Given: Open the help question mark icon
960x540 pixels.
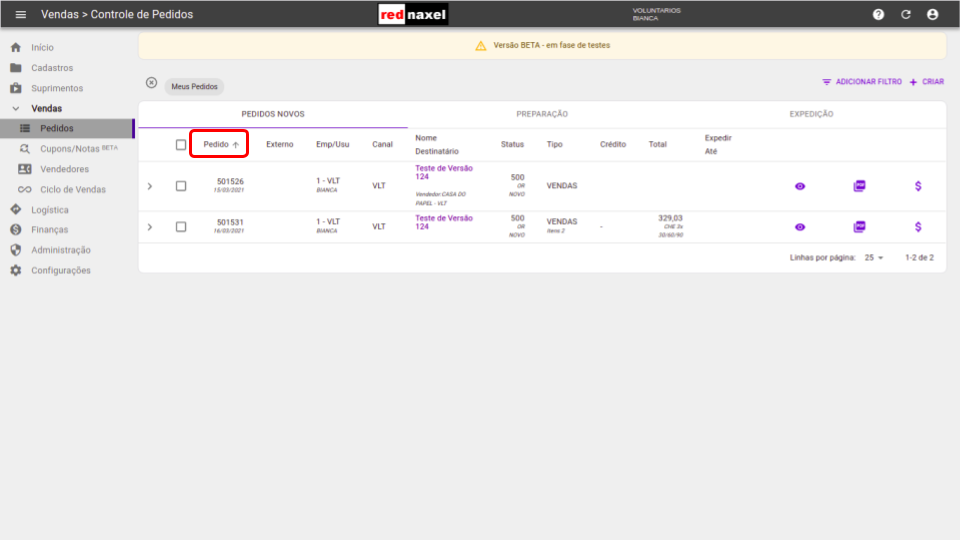Looking at the screenshot, I should point(878,14).
